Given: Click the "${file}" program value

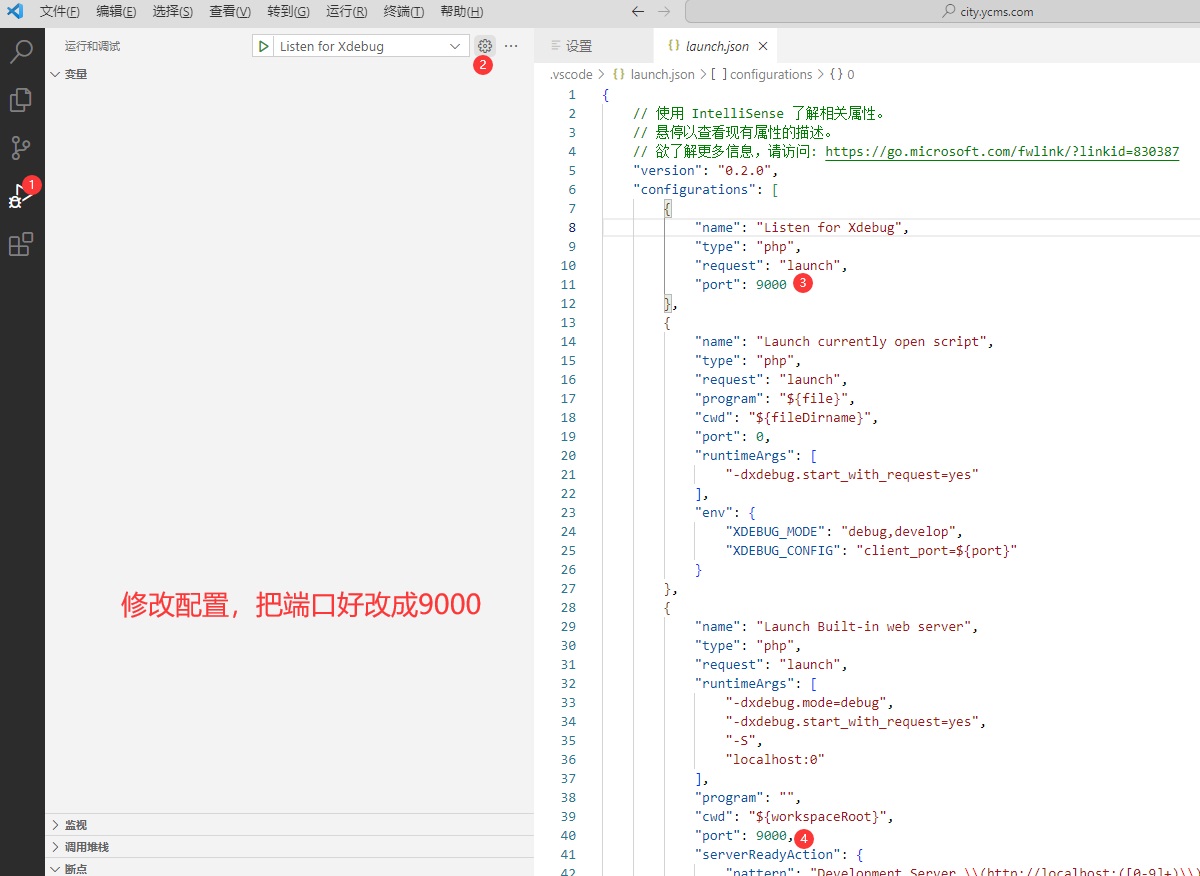Looking at the screenshot, I should [814, 398].
